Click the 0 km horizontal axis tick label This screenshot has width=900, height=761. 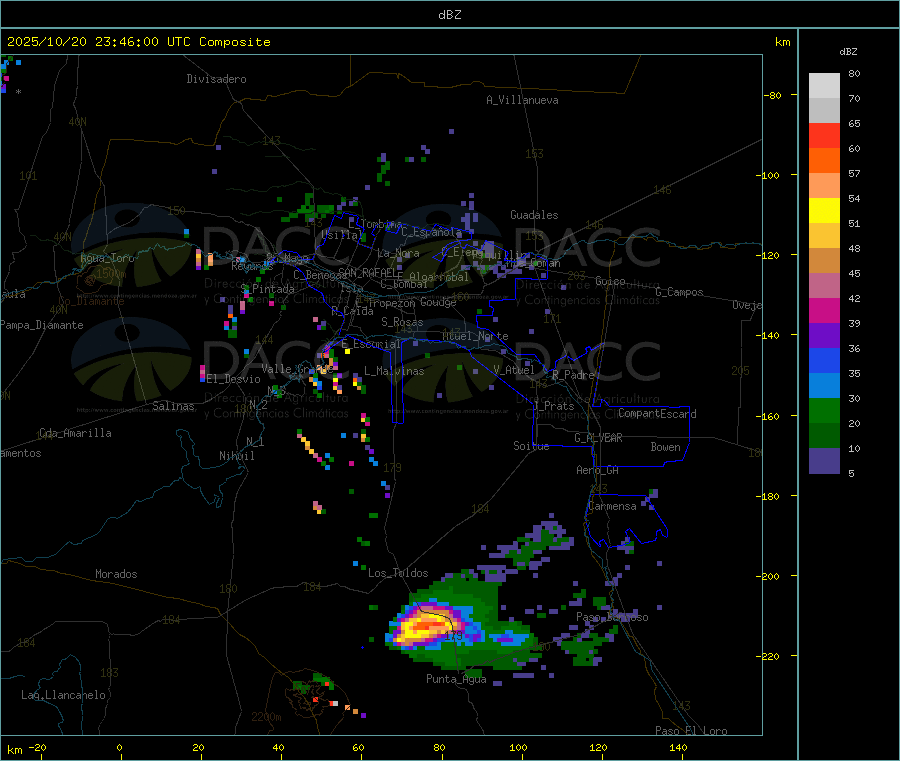click(x=119, y=747)
